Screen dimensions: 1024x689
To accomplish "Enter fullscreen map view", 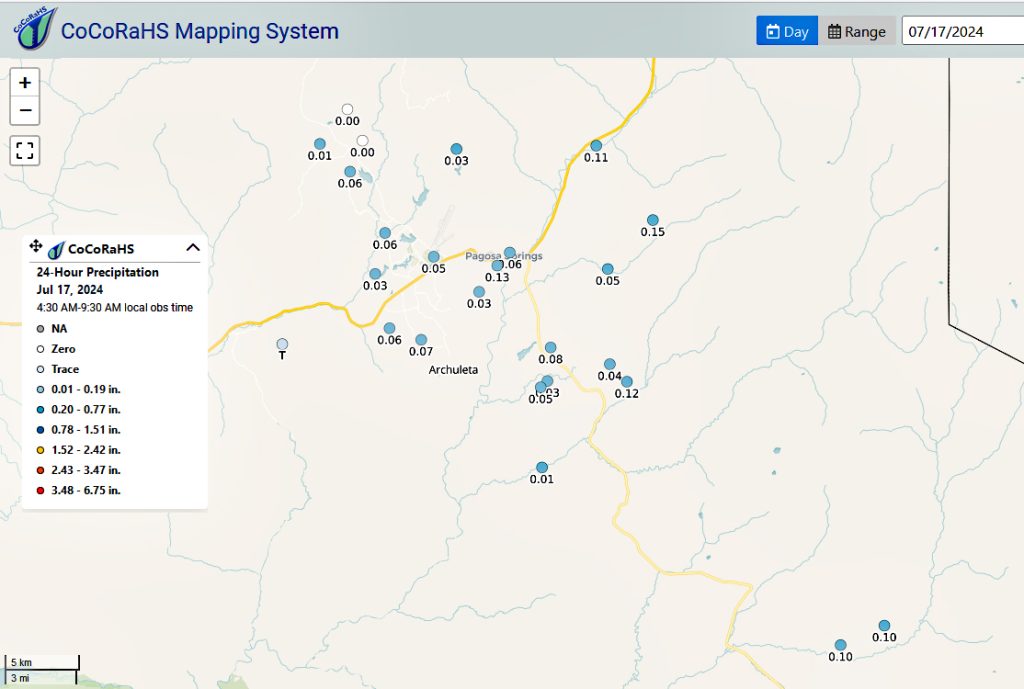I will click(25, 151).
